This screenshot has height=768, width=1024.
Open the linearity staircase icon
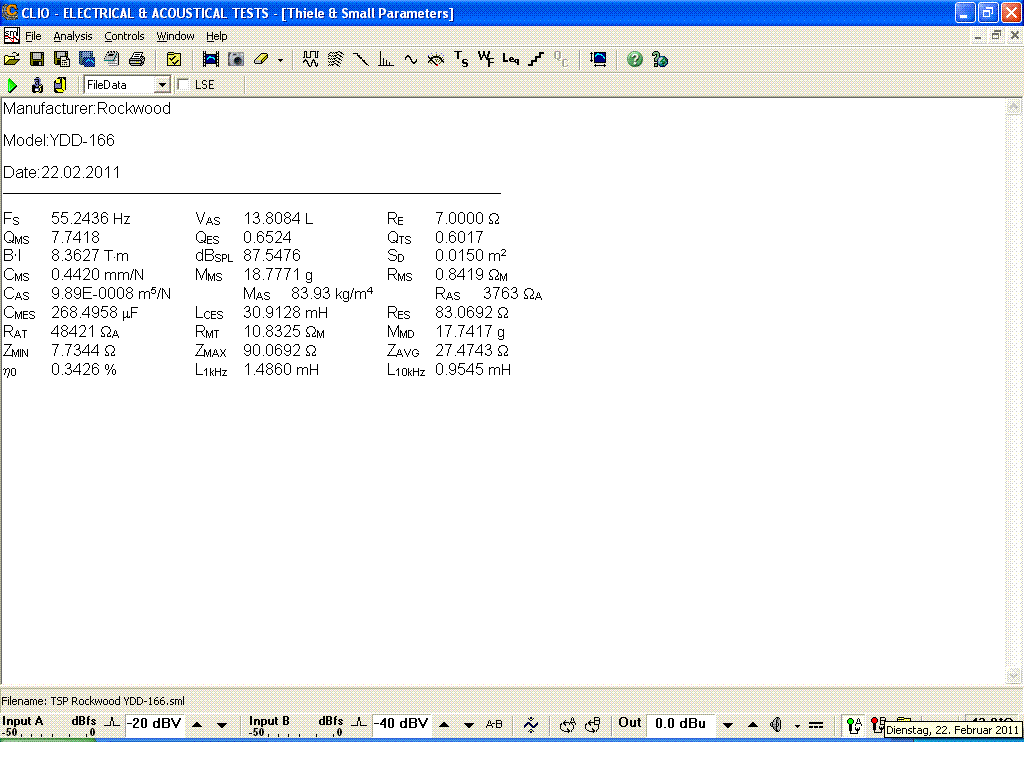[536, 59]
